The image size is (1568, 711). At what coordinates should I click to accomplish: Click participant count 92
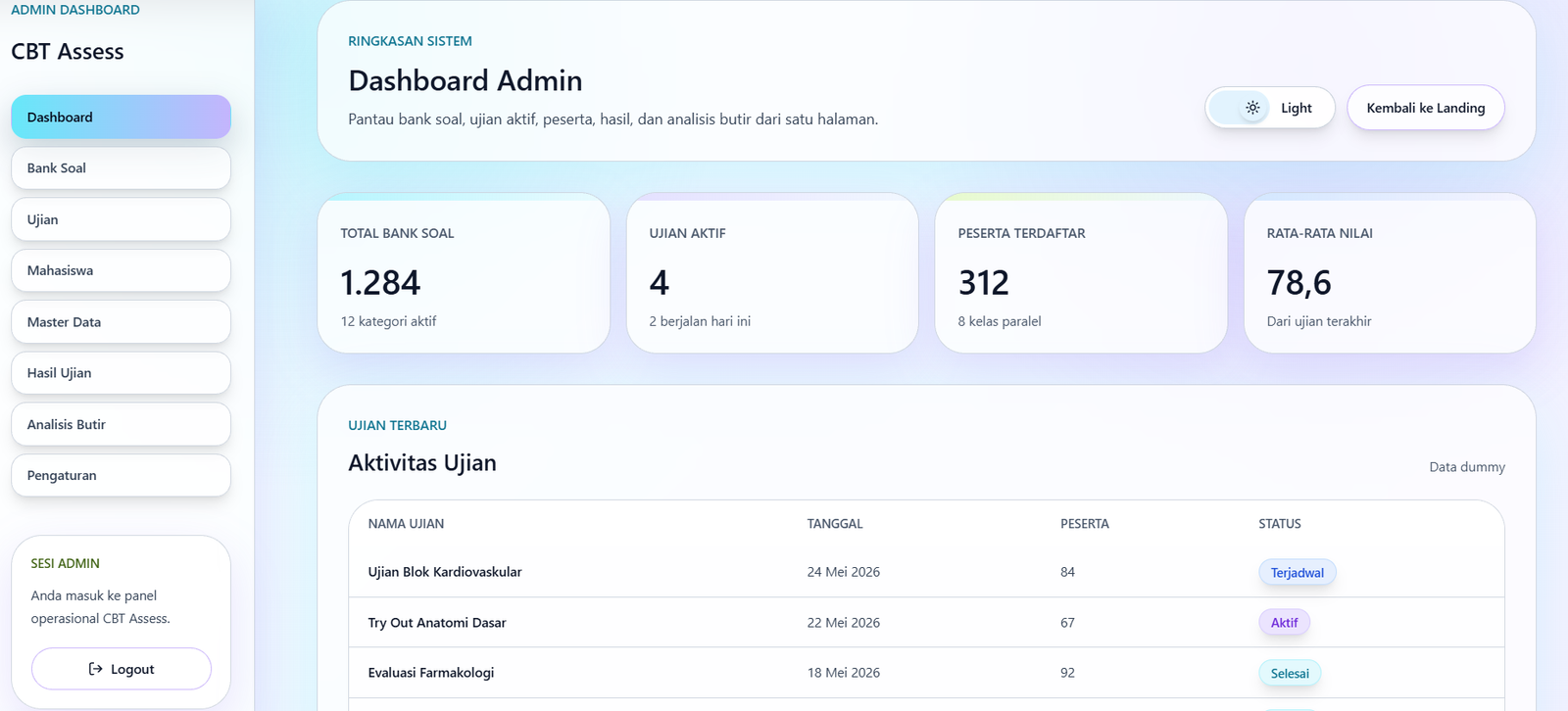(1067, 673)
